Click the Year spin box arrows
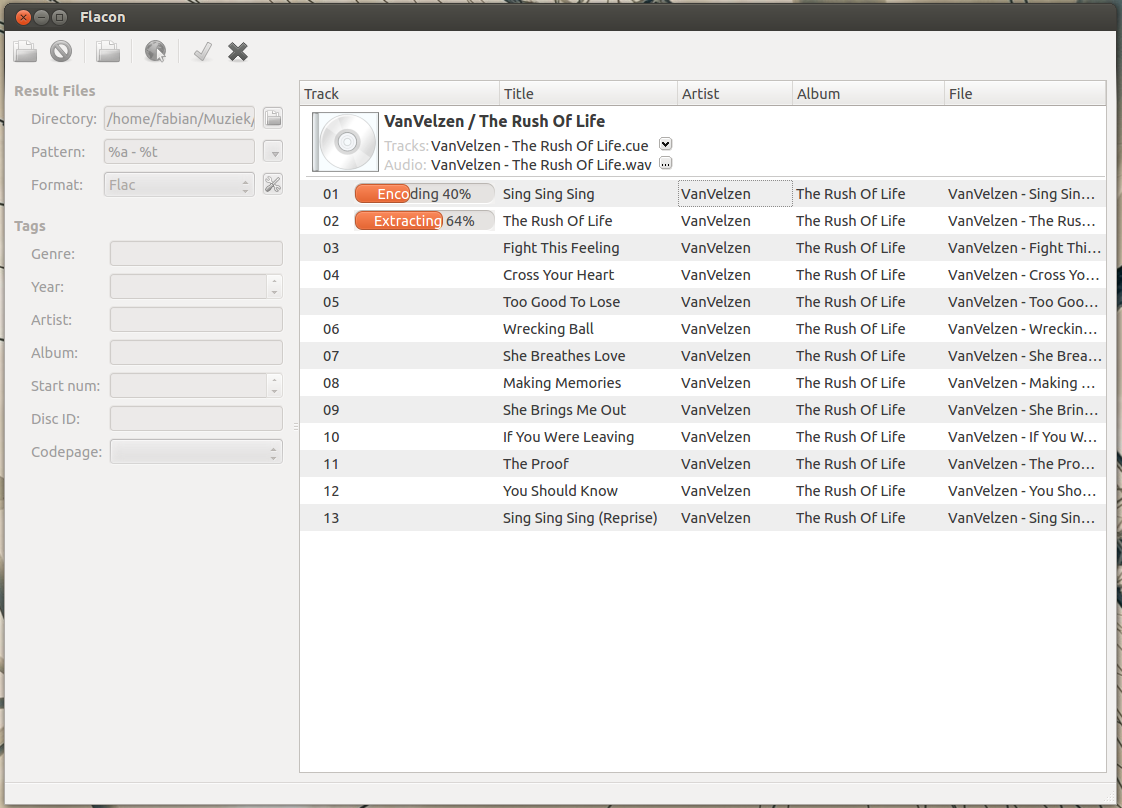The height and width of the screenshot is (808, 1122). pyautogui.click(x=274, y=287)
